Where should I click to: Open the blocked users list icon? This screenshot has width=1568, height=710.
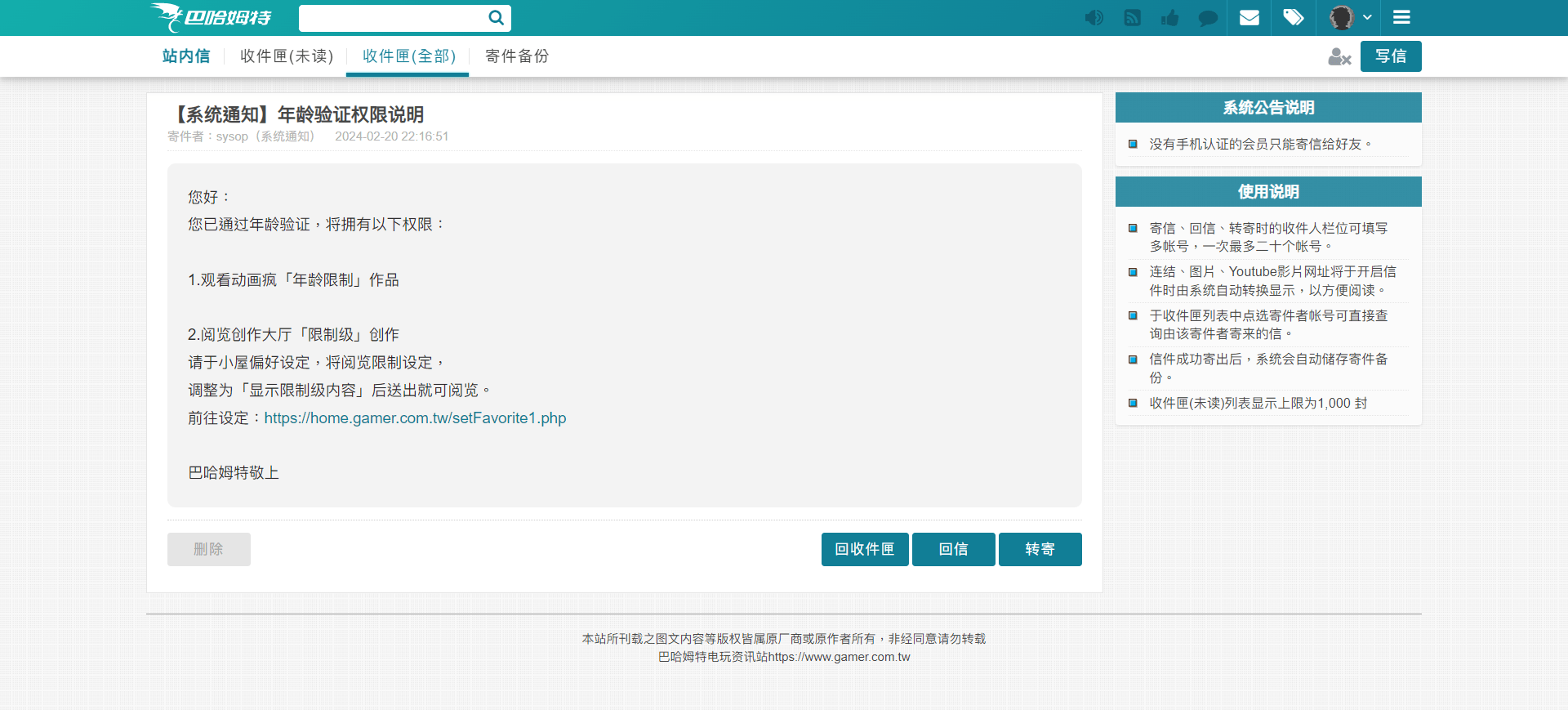(1339, 56)
